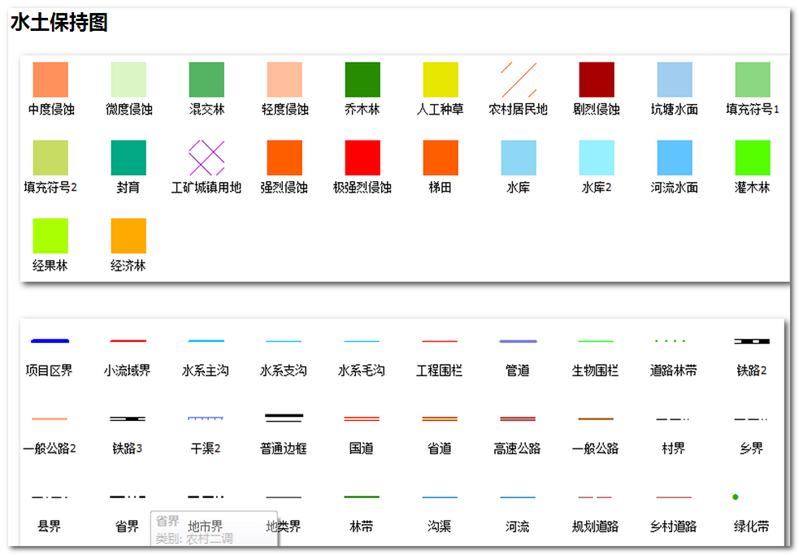Select the 绿化带 green dot symbol

(735, 497)
